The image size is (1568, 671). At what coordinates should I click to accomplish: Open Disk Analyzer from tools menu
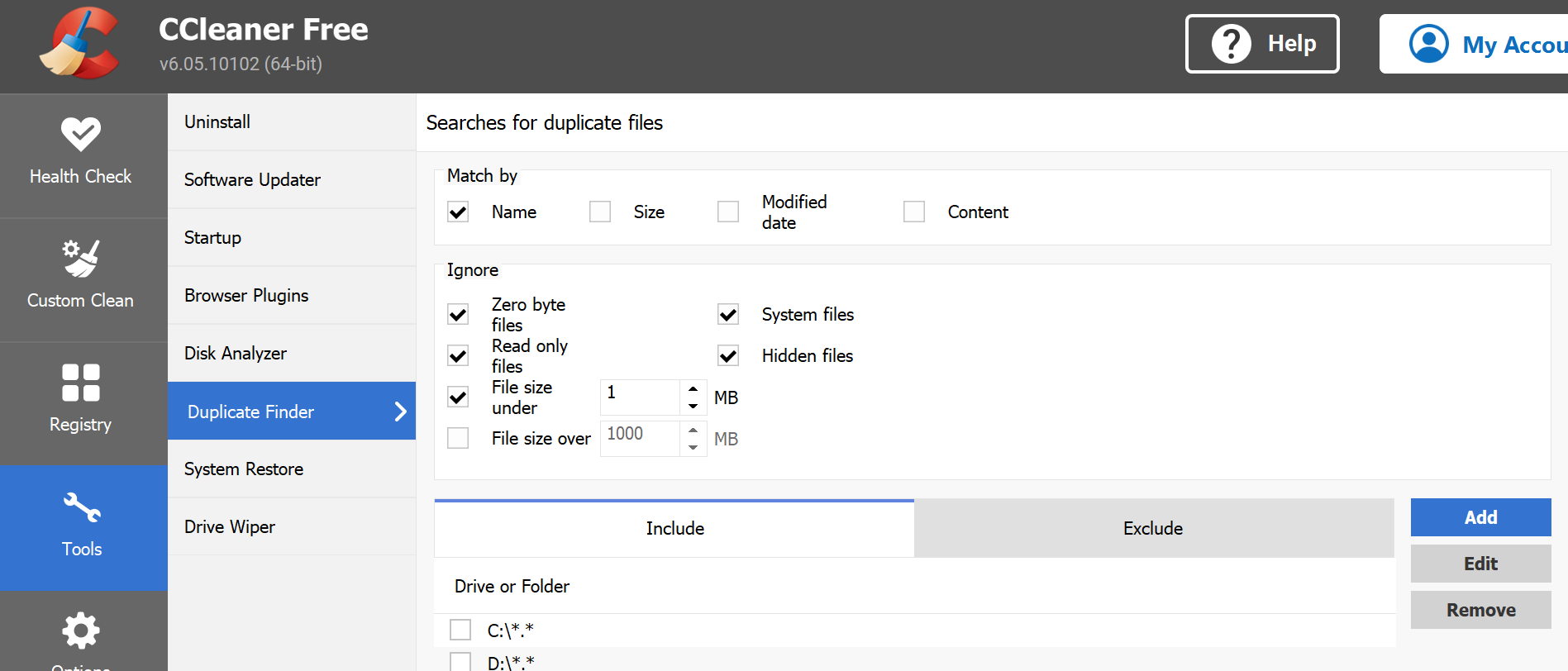pyautogui.click(x=236, y=354)
